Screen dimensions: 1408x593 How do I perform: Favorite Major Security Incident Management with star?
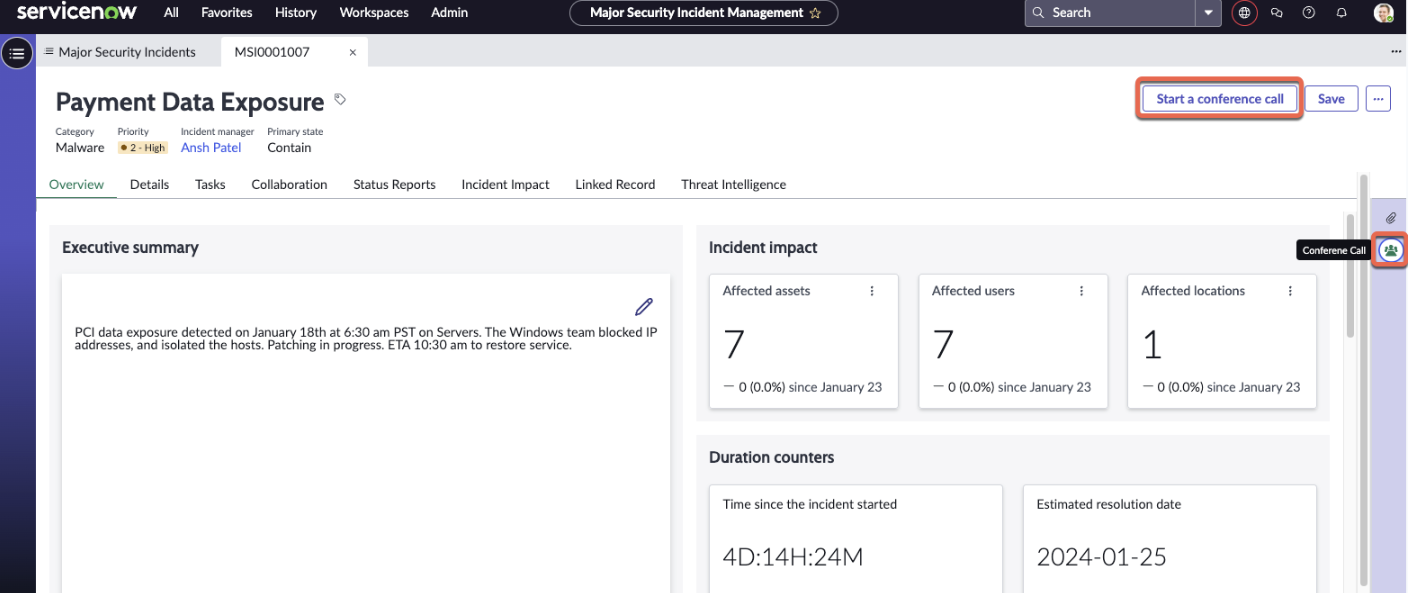[815, 13]
